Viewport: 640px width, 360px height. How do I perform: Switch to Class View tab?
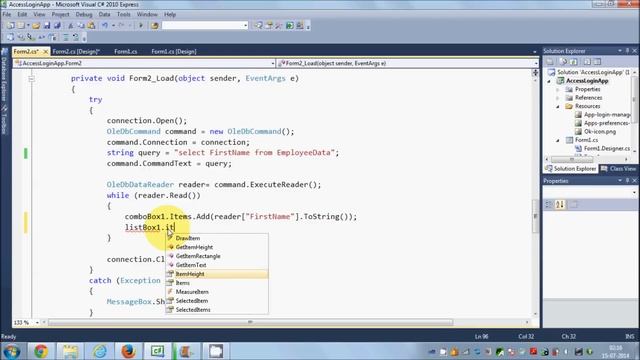619,169
